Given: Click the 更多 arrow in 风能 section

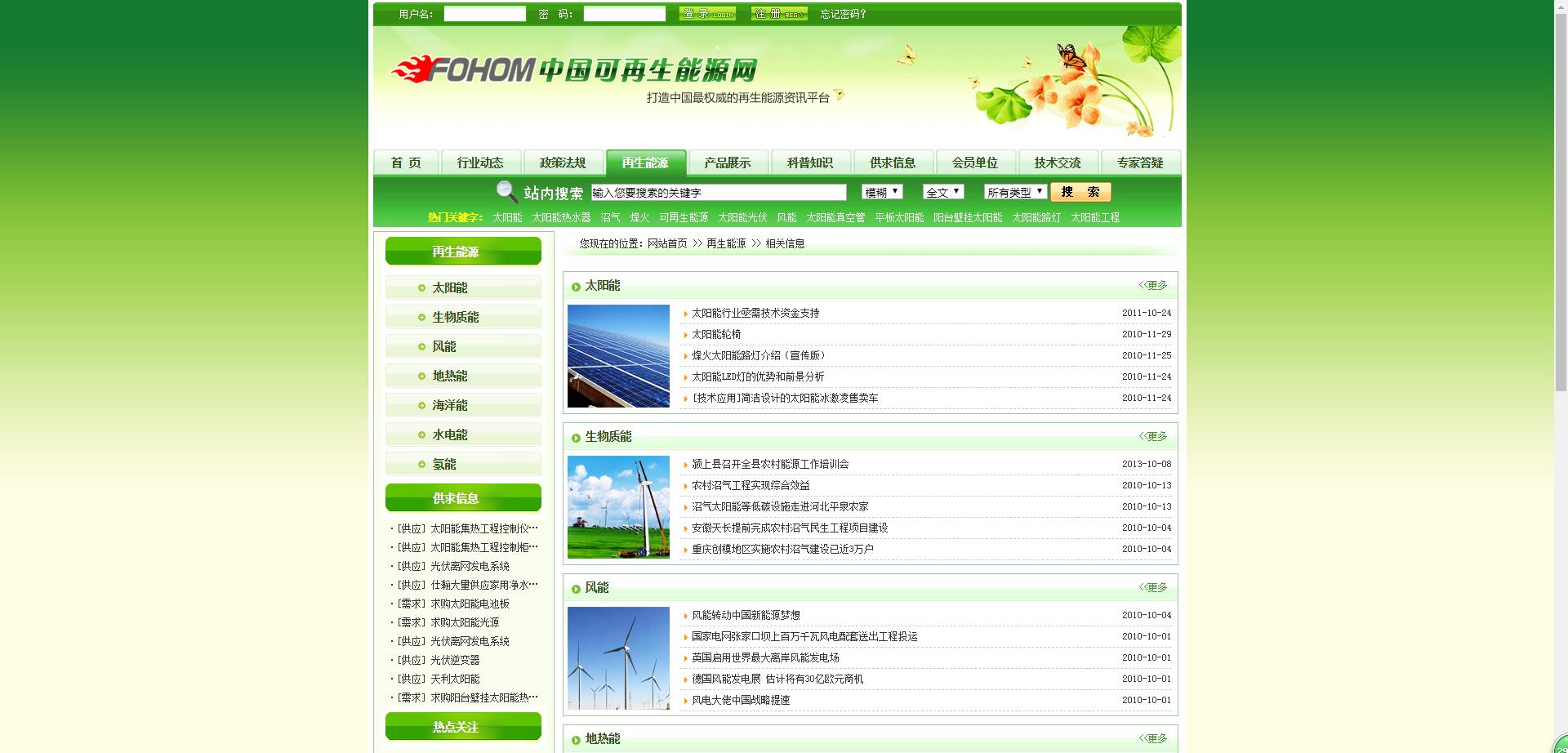Looking at the screenshot, I should point(1153,587).
